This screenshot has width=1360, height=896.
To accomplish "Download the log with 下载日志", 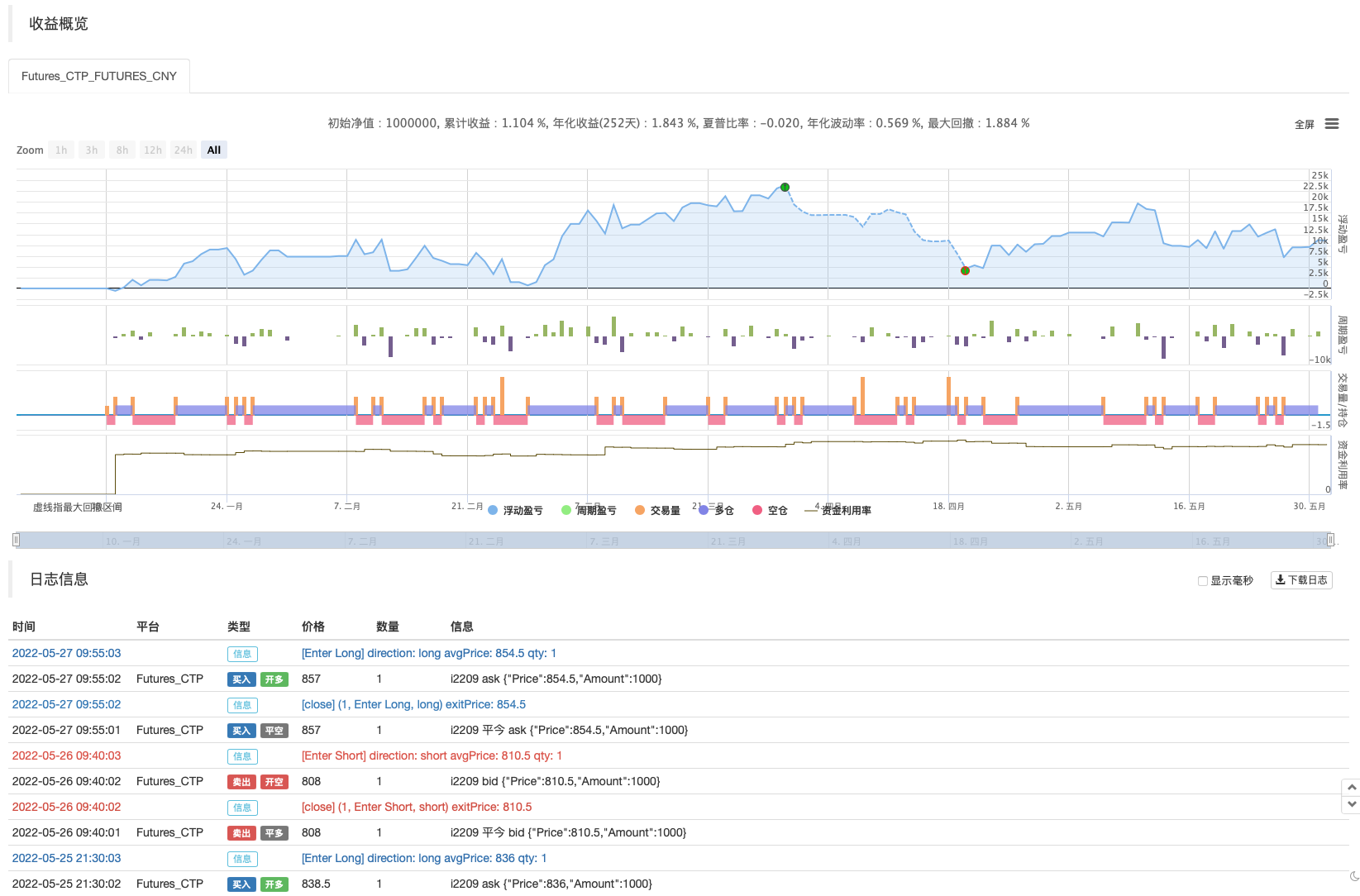I will 1301,580.
